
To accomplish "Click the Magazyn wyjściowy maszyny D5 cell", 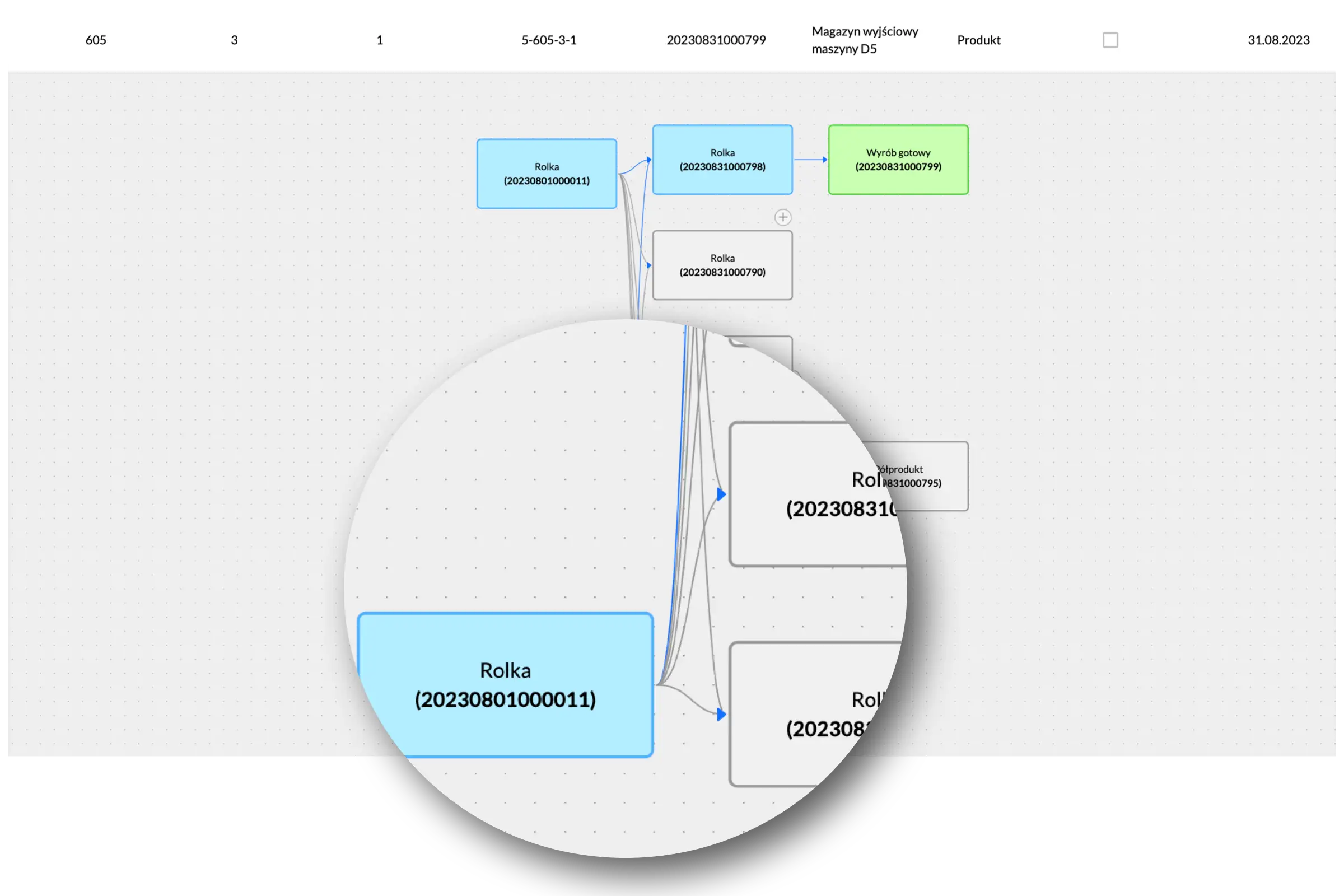I will 864,40.
